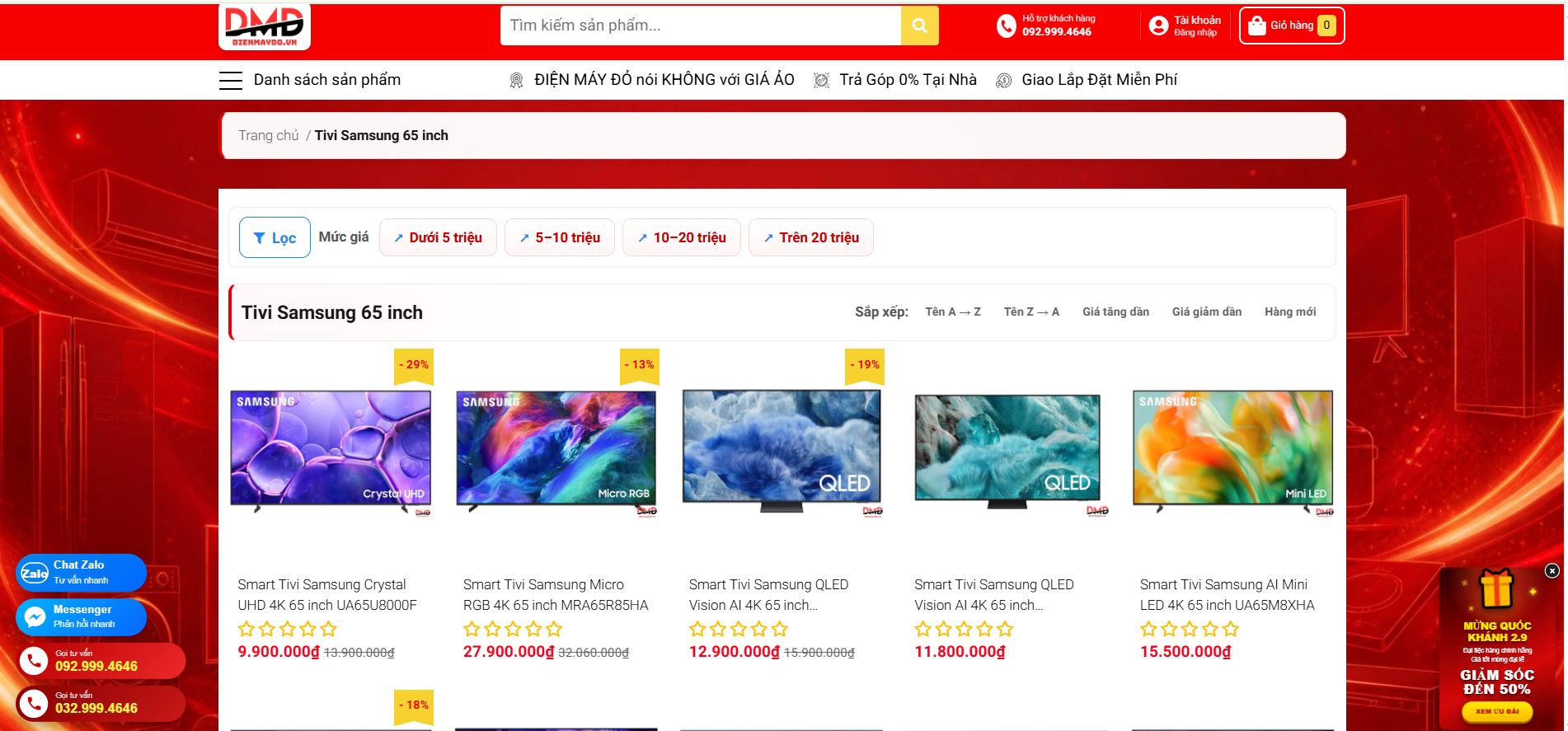
Task: Open the 11.800.000đ QLED Vision AI title link
Action: 994,595
